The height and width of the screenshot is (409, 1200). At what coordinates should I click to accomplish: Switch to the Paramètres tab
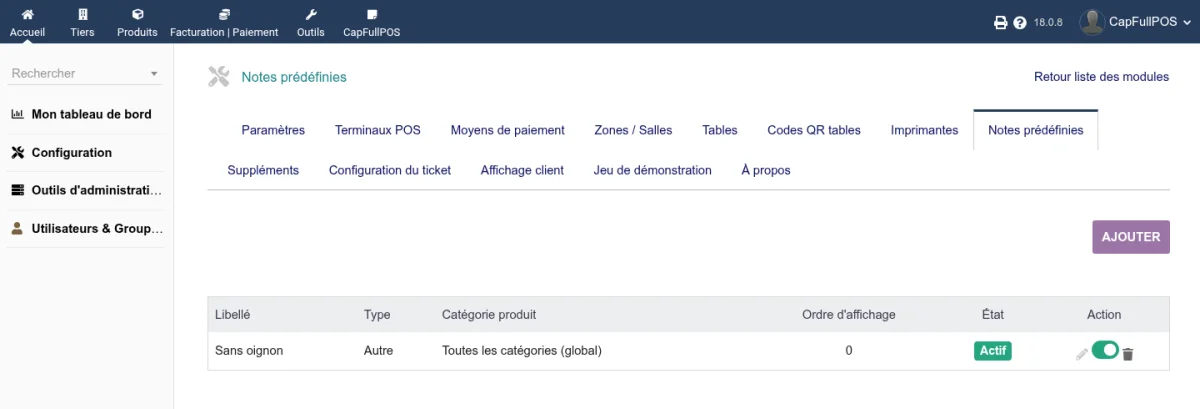coord(273,130)
